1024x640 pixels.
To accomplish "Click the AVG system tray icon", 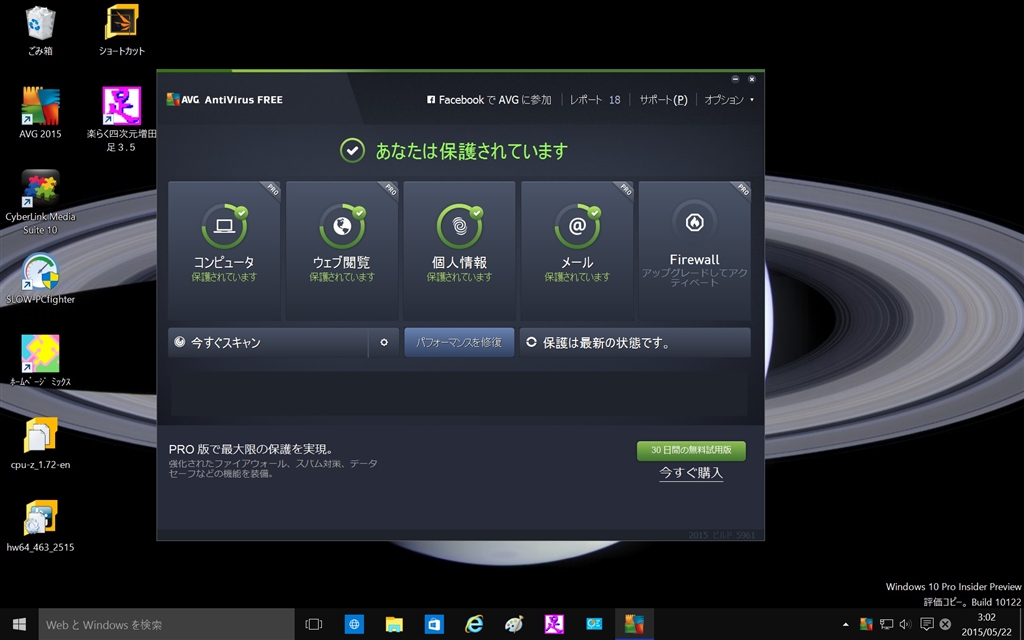I will (866, 624).
